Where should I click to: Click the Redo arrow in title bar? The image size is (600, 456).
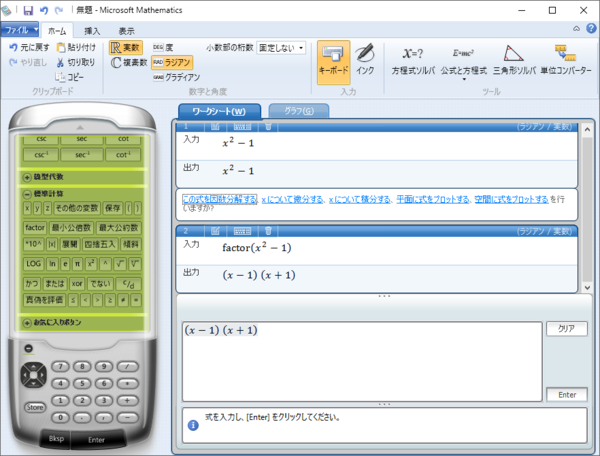[x=59, y=10]
